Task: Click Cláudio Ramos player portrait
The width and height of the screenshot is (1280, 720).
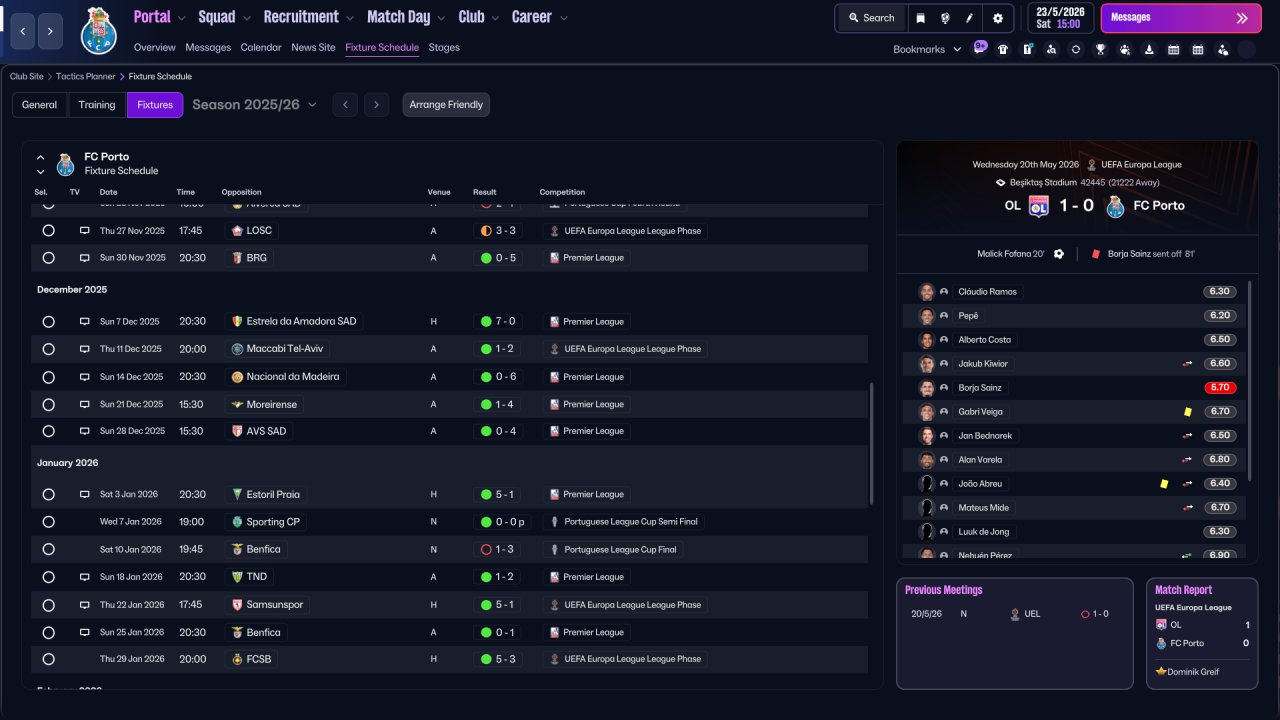Action: (927, 292)
